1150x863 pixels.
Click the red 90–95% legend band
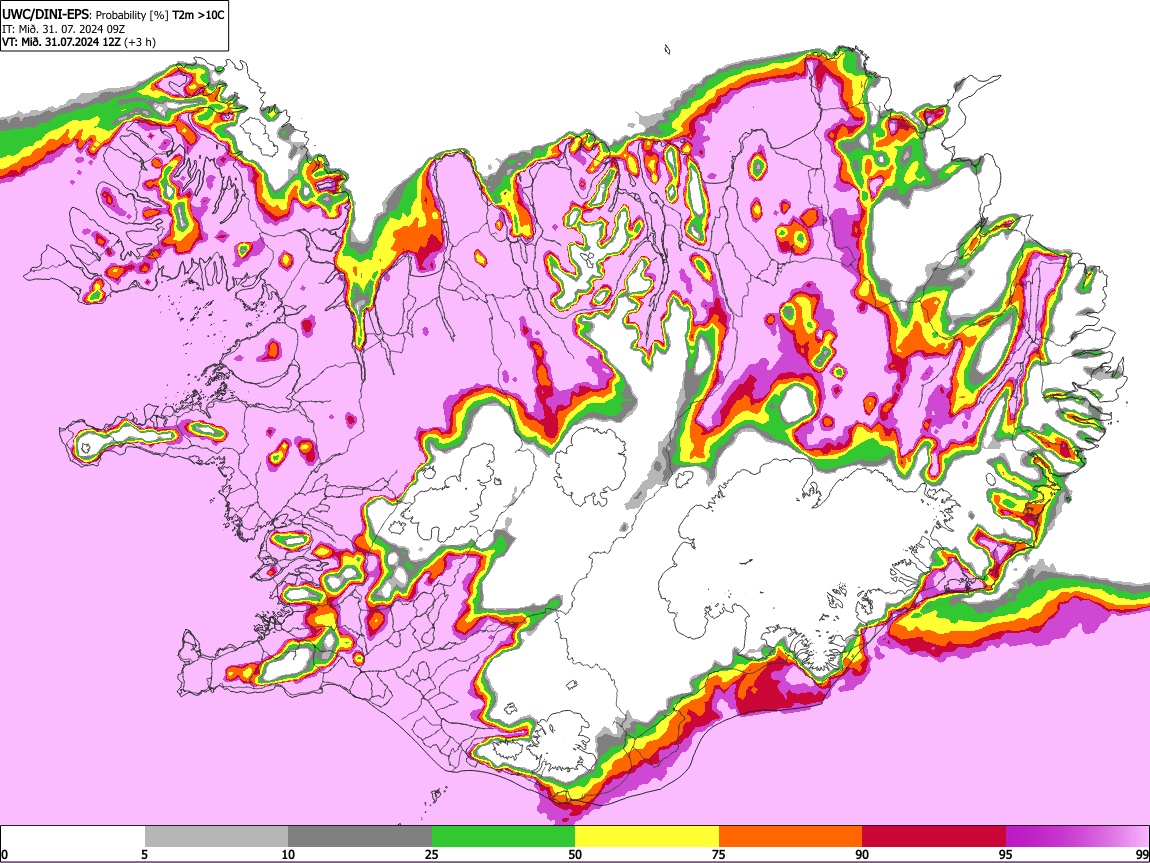click(934, 837)
